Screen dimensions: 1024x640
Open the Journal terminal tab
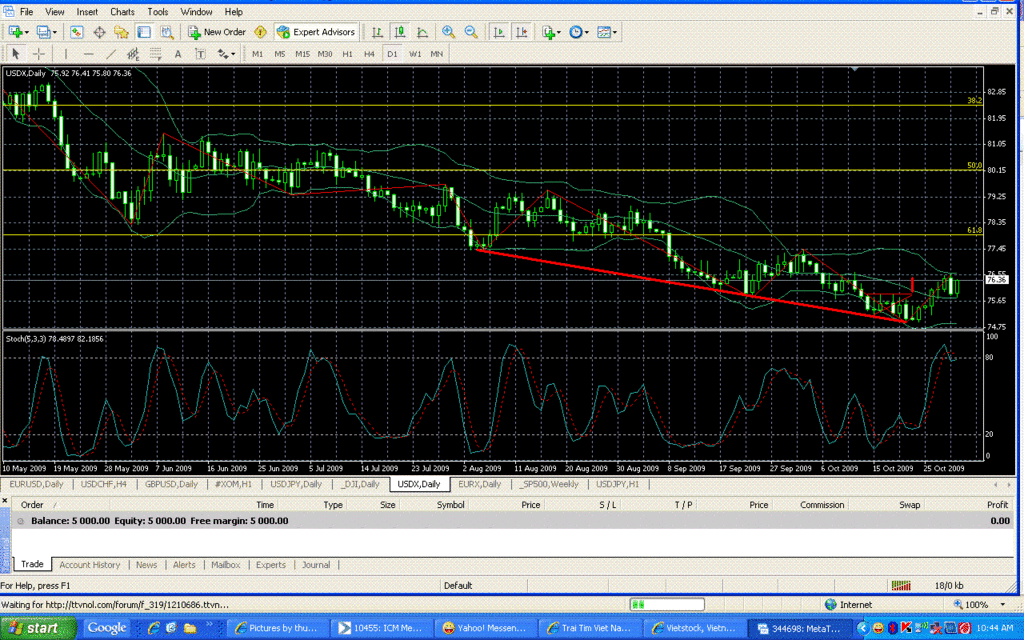(x=316, y=565)
